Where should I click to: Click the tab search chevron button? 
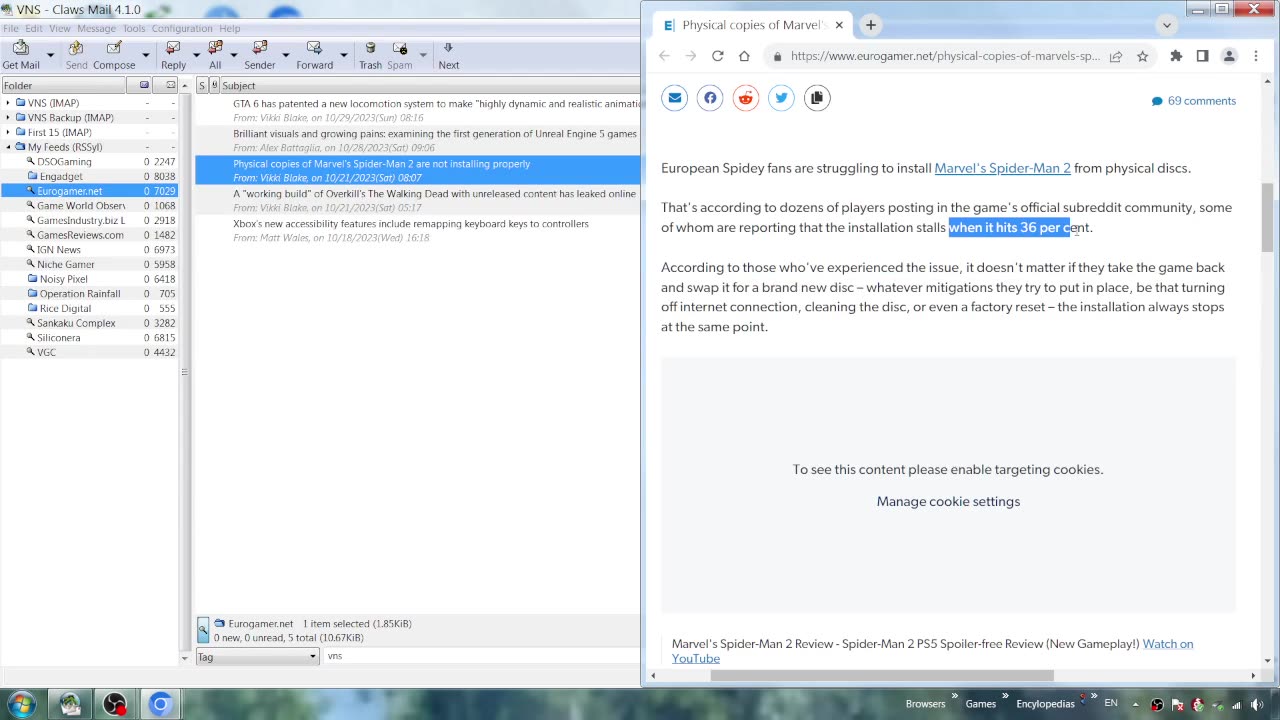[1167, 25]
